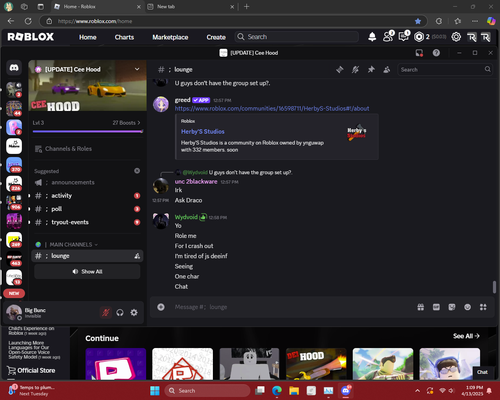
Task: Show hidden system tray icons
Action: click(x=417, y=391)
